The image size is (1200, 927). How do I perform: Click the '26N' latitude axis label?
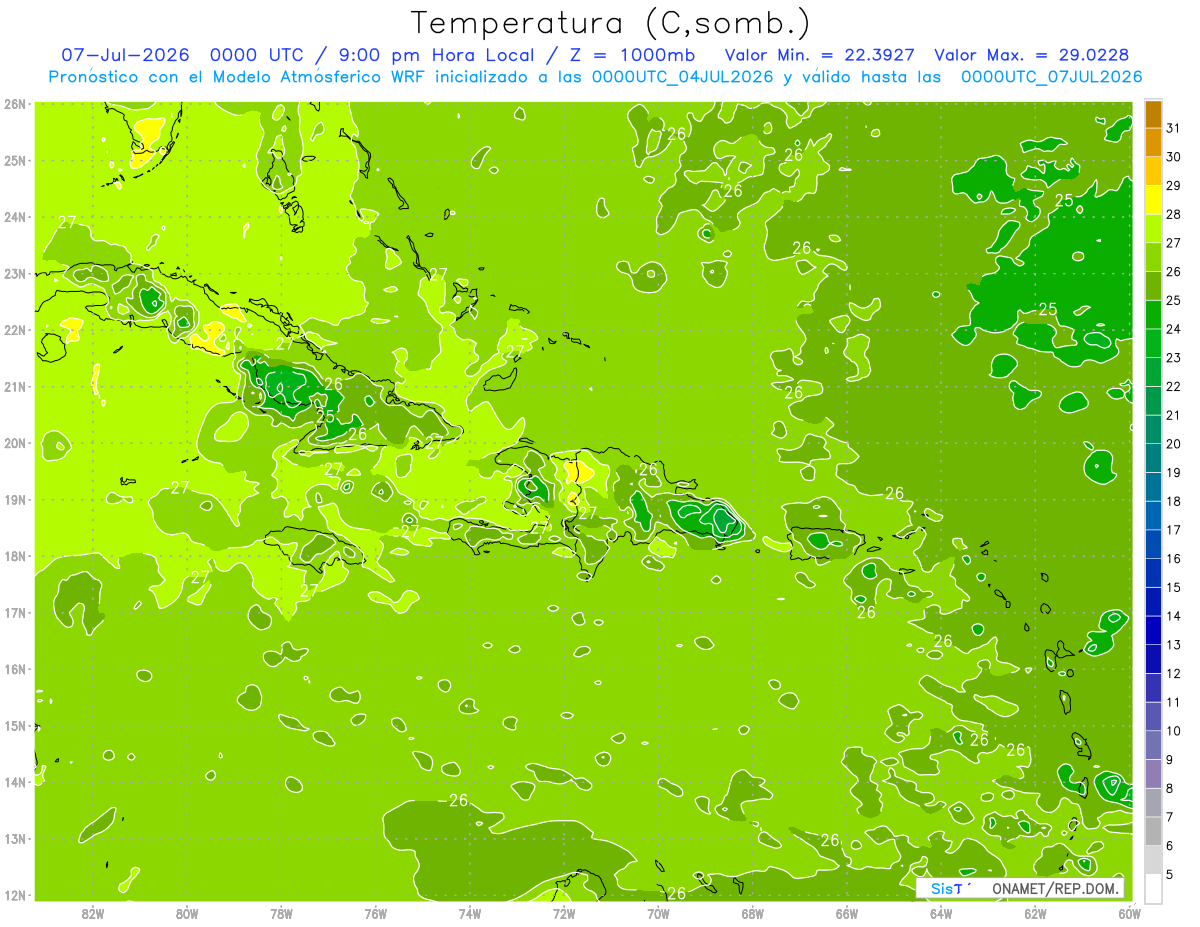click(15, 104)
